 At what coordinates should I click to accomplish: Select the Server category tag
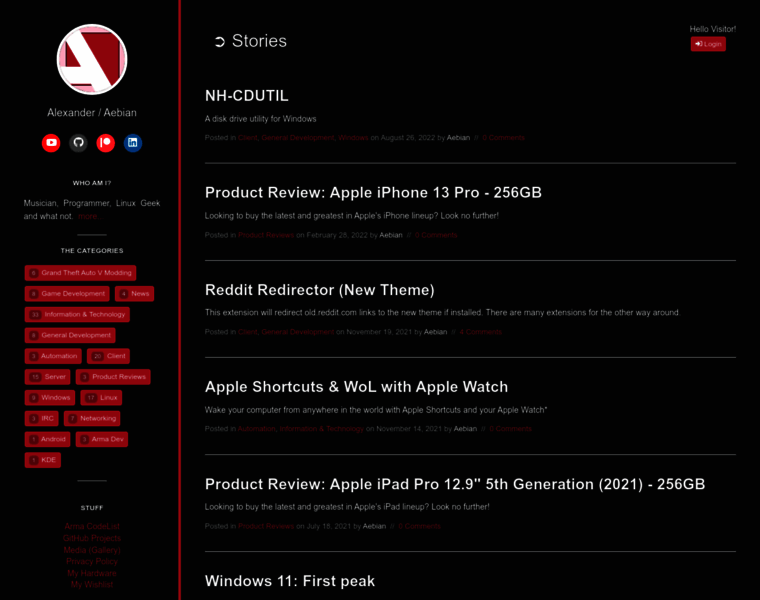point(48,377)
